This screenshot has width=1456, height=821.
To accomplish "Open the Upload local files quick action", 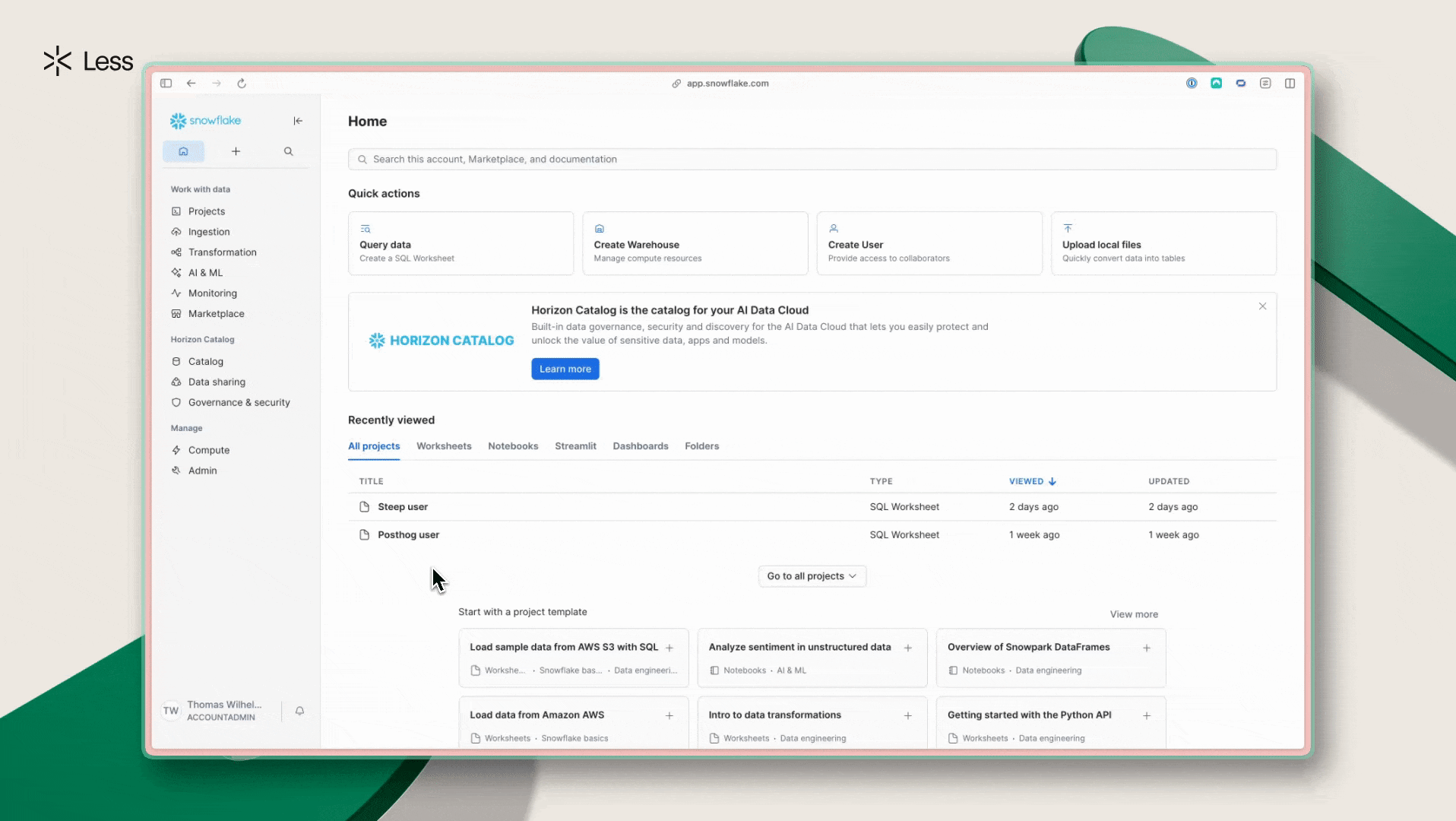I will [x=1163, y=243].
